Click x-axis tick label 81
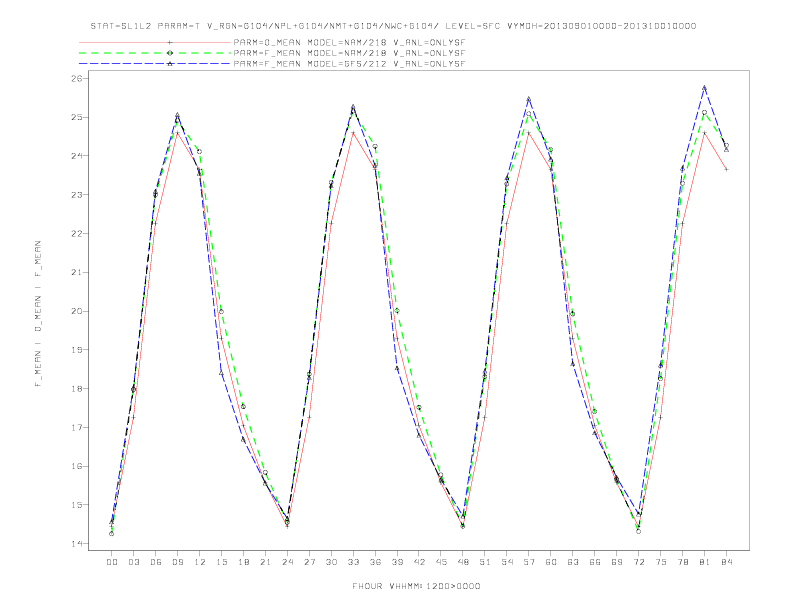The height and width of the screenshot is (612, 792). coord(705,562)
